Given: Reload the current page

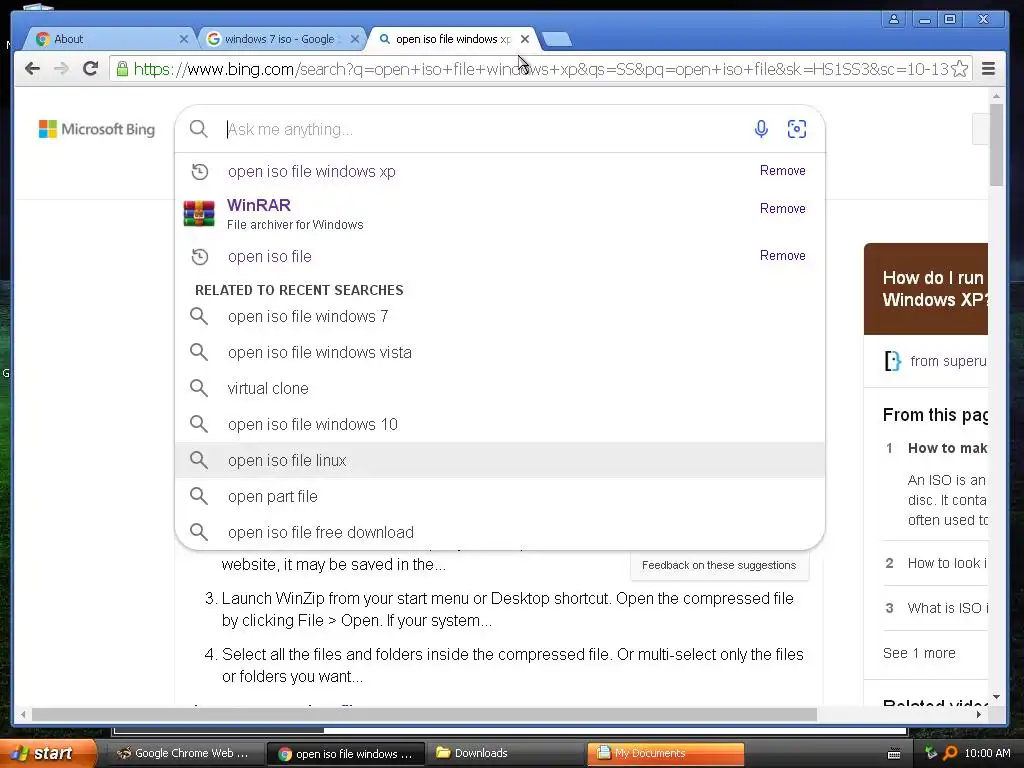Looking at the screenshot, I should click(x=91, y=69).
